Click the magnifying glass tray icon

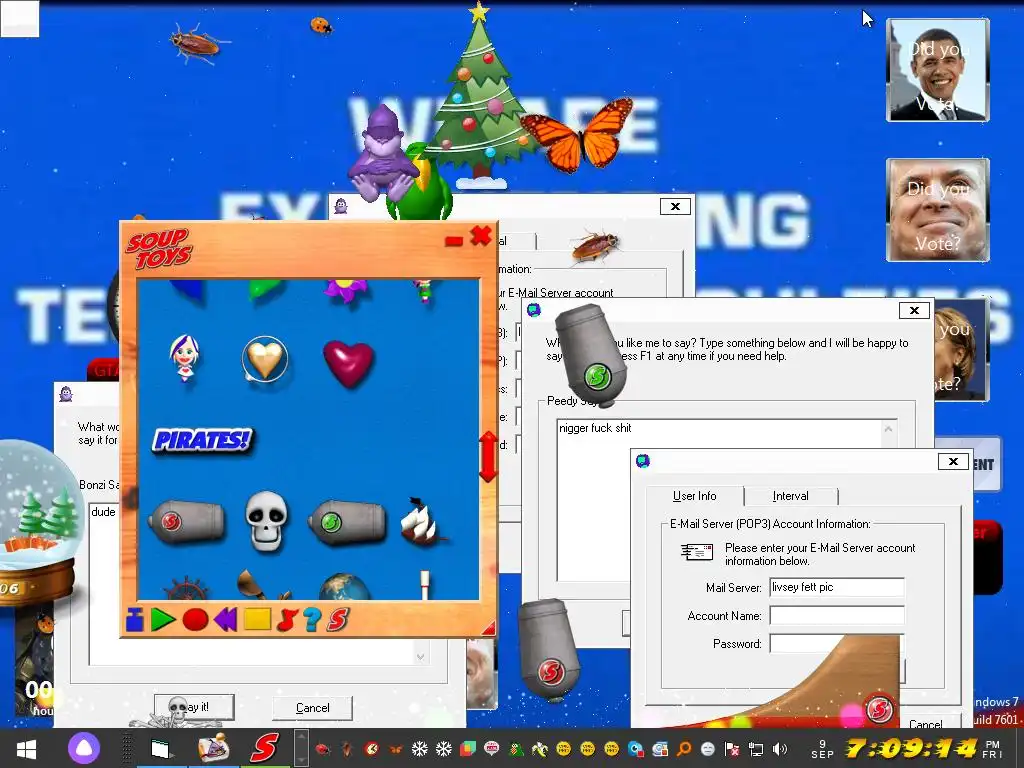(x=684, y=749)
